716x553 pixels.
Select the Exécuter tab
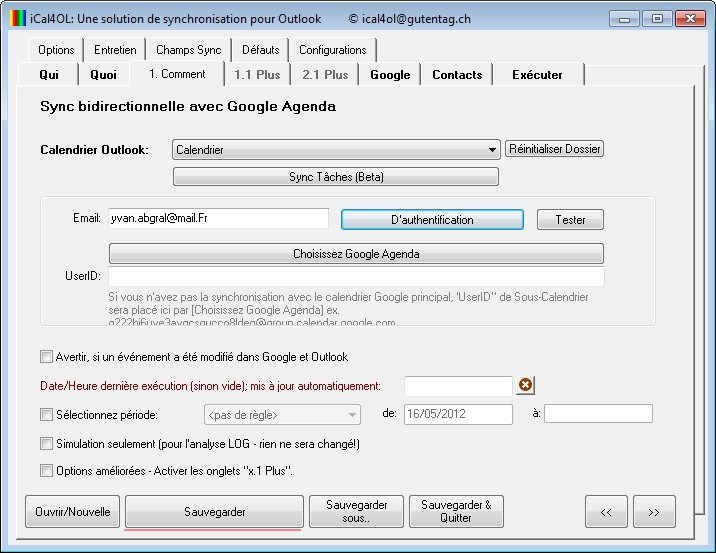(x=537, y=75)
